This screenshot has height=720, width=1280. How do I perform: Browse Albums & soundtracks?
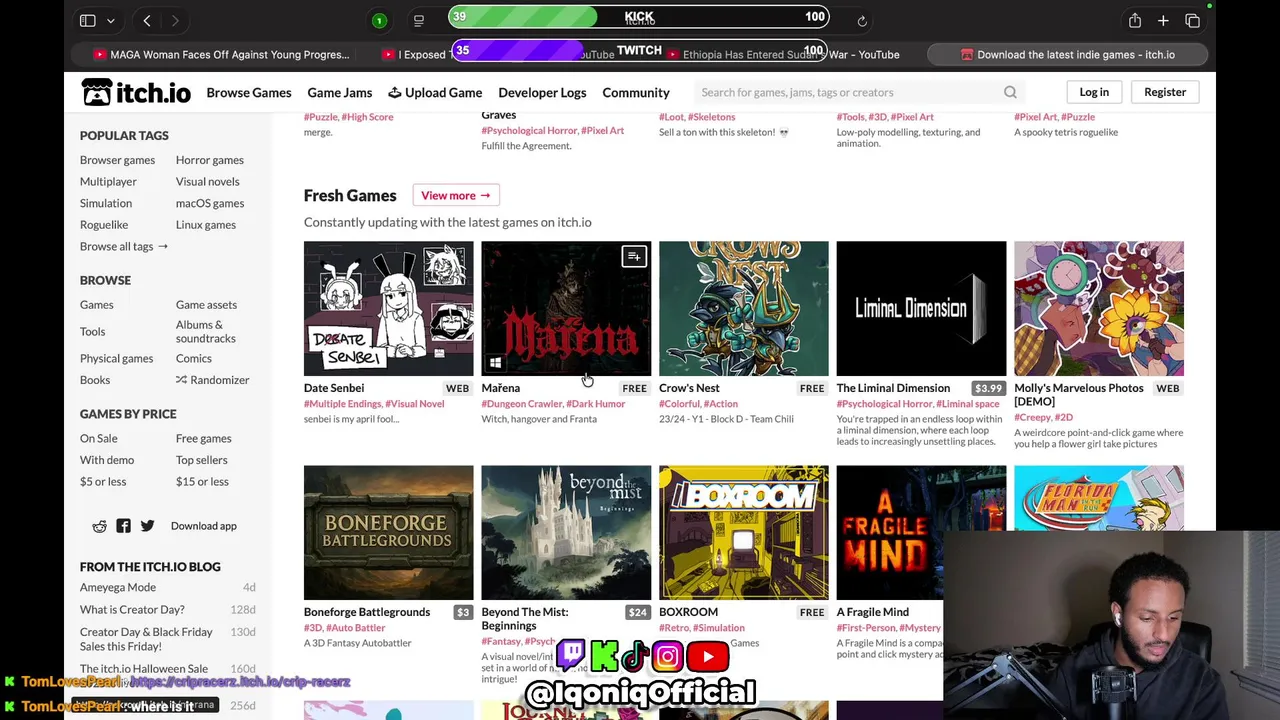point(206,331)
